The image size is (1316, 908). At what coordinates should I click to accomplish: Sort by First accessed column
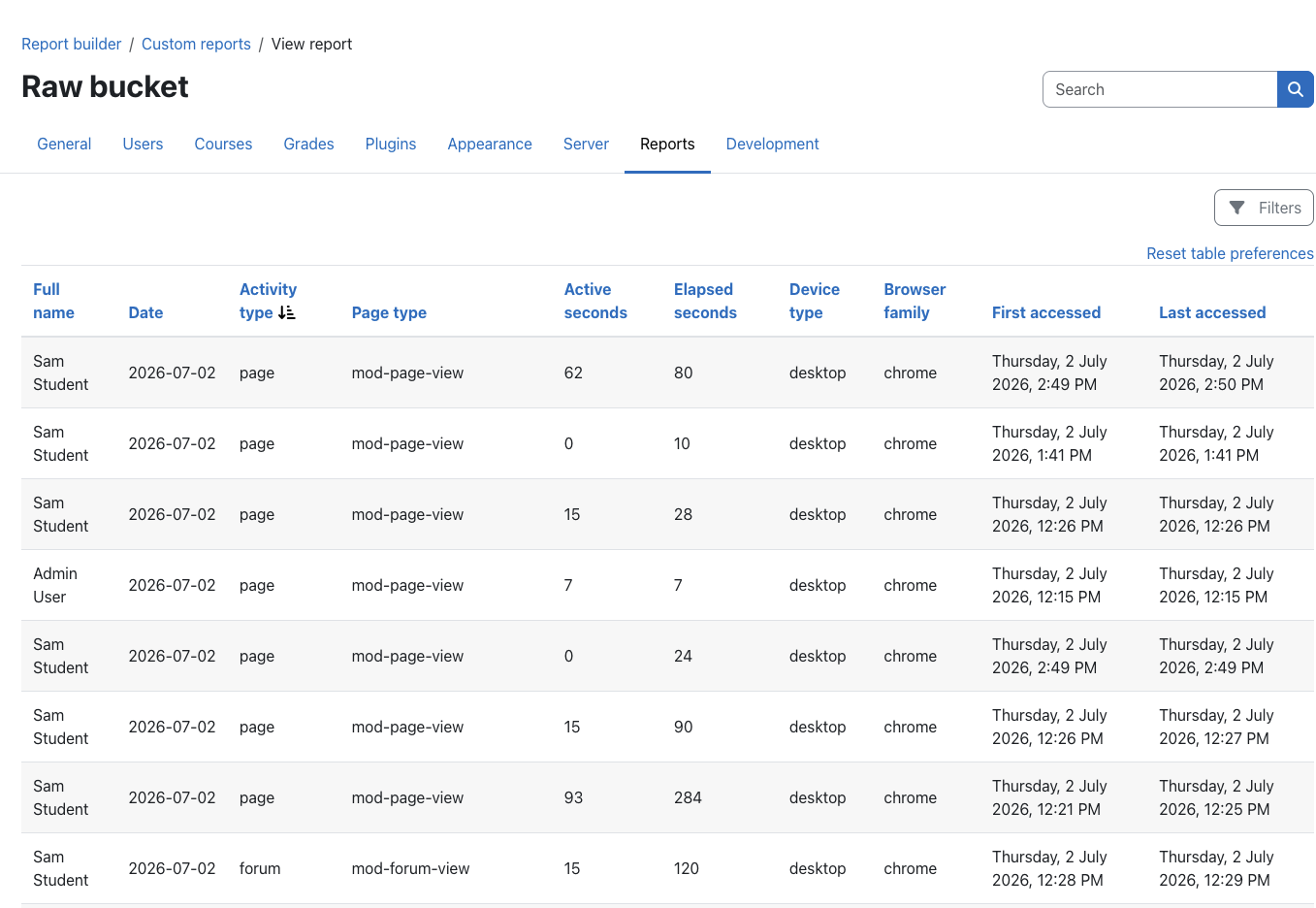(x=1046, y=312)
